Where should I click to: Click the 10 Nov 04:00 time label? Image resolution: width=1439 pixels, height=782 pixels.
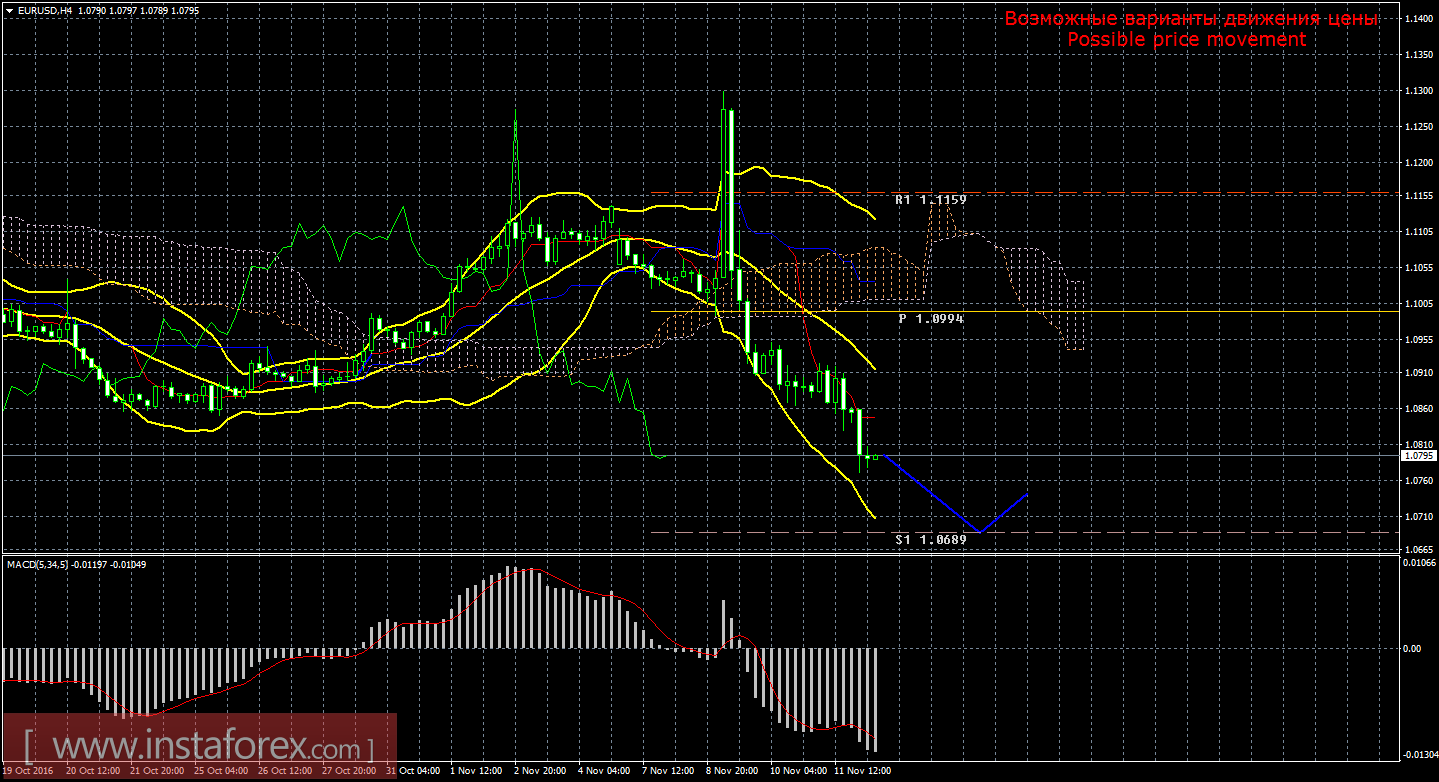tap(799, 771)
